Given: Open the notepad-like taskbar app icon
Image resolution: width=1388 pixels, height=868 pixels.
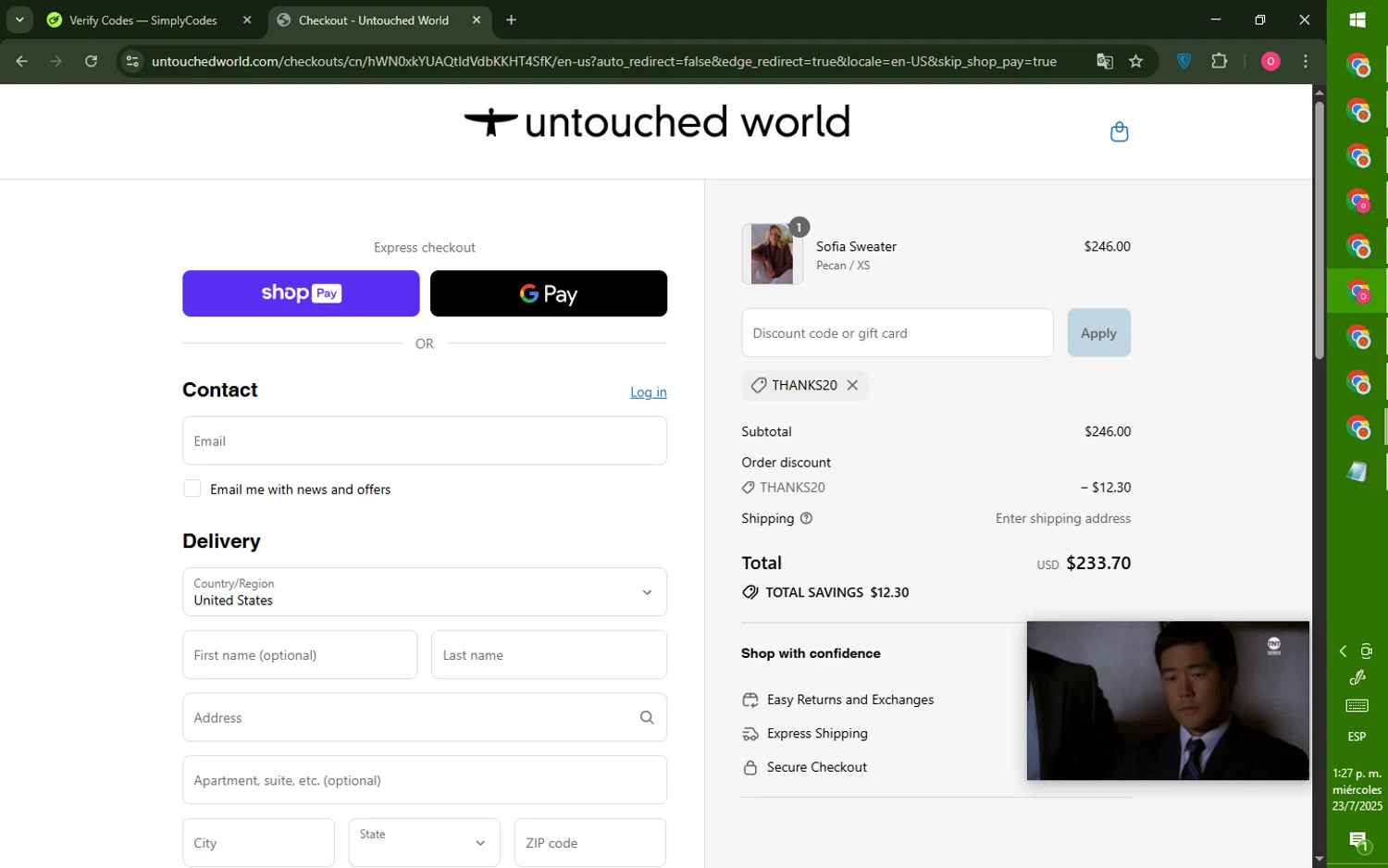Looking at the screenshot, I should [1357, 472].
